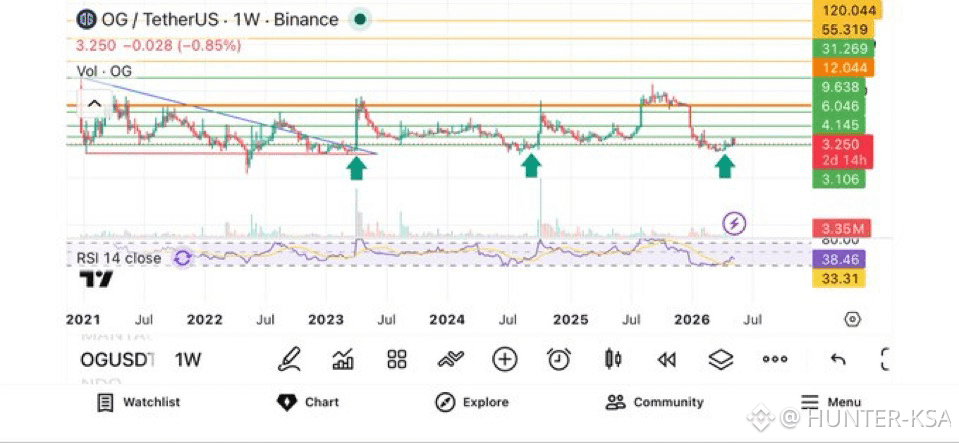
Task: Switch to the Watchlist tab
Action: [139, 402]
